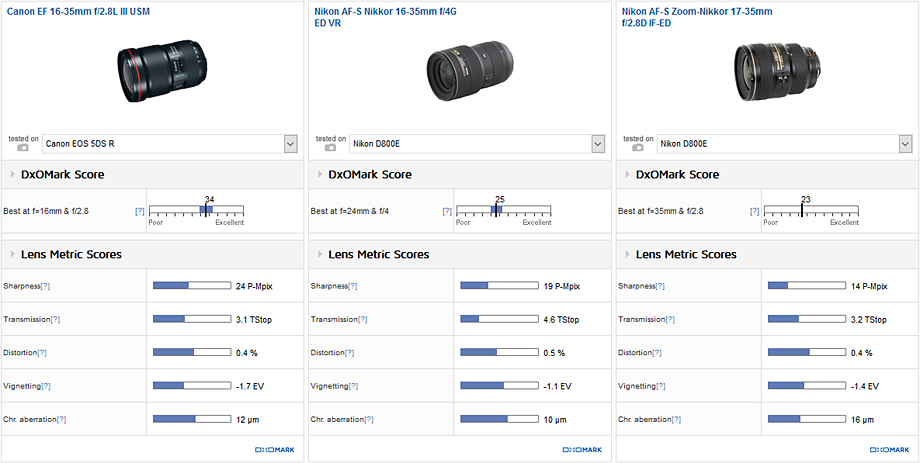920x463 pixels.
Task: Click camera icon under Canon lens 'tested on'
Action: point(23,148)
